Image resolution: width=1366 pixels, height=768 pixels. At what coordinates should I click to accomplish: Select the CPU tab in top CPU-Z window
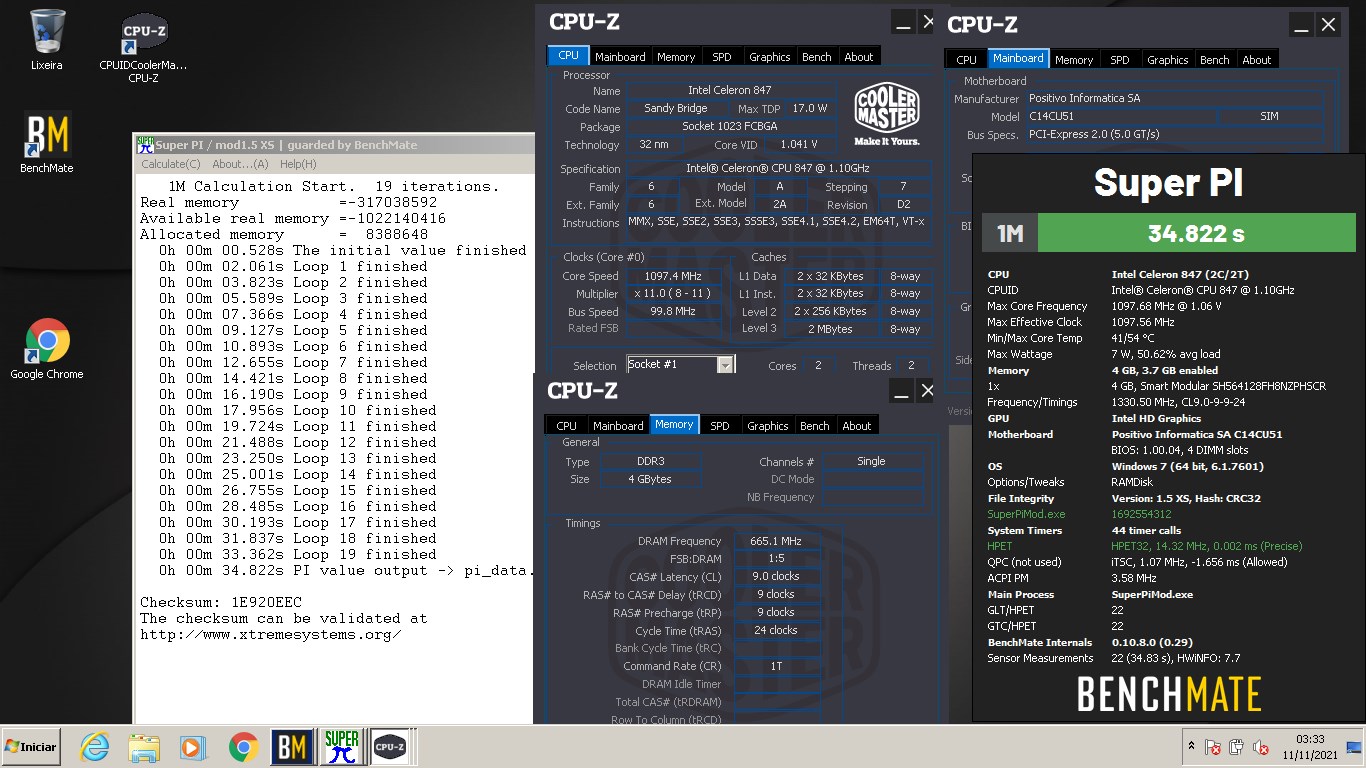point(568,56)
